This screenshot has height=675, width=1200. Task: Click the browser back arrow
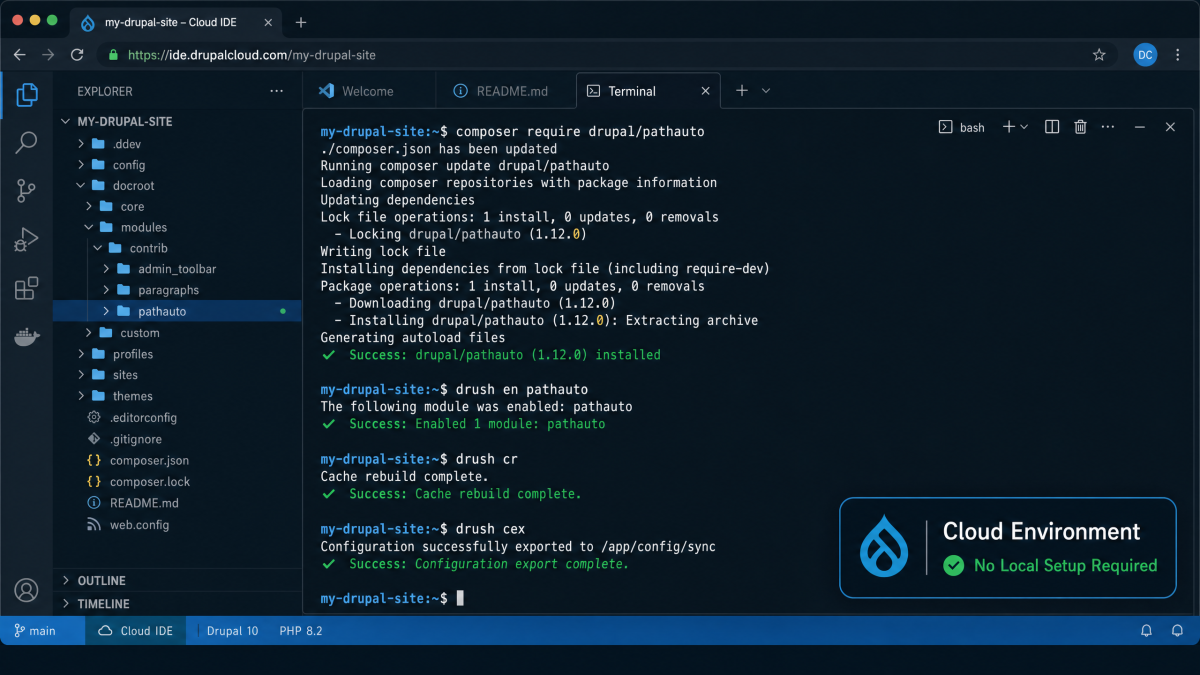tap(20, 55)
